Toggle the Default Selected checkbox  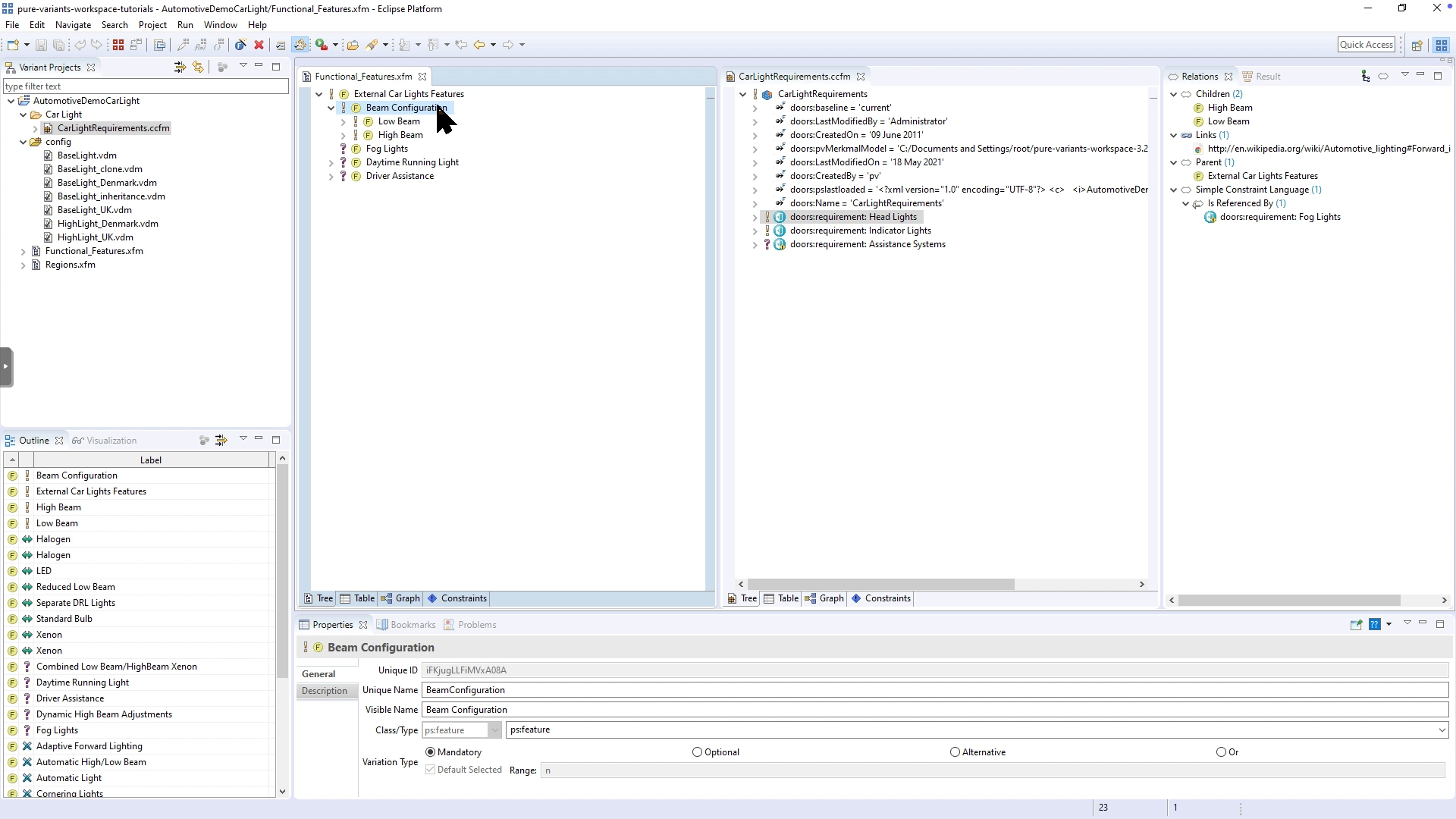point(431,770)
